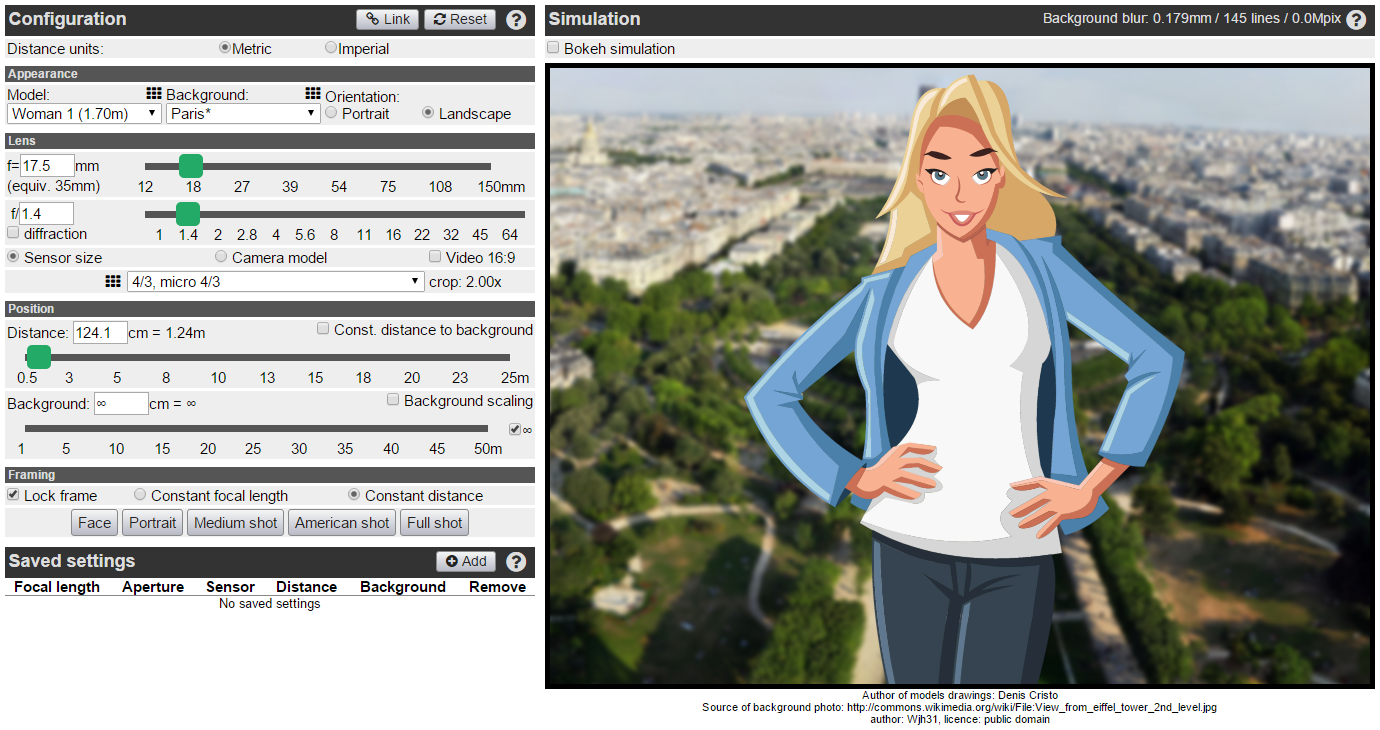Toggle the diffraction checkbox

tap(14, 233)
